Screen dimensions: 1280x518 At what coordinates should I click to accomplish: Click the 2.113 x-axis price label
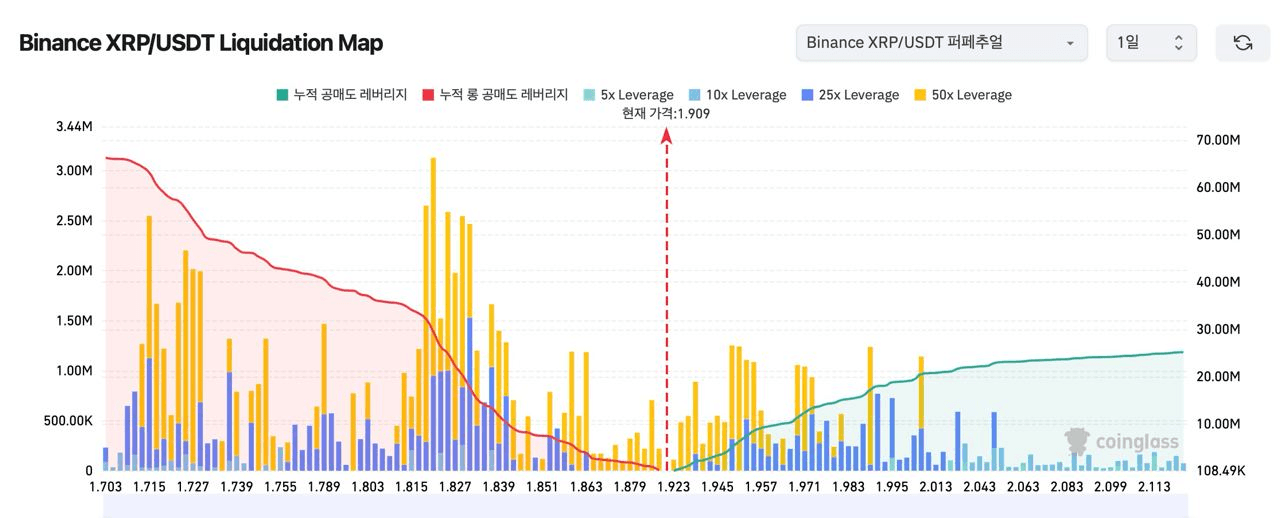(x=1154, y=487)
